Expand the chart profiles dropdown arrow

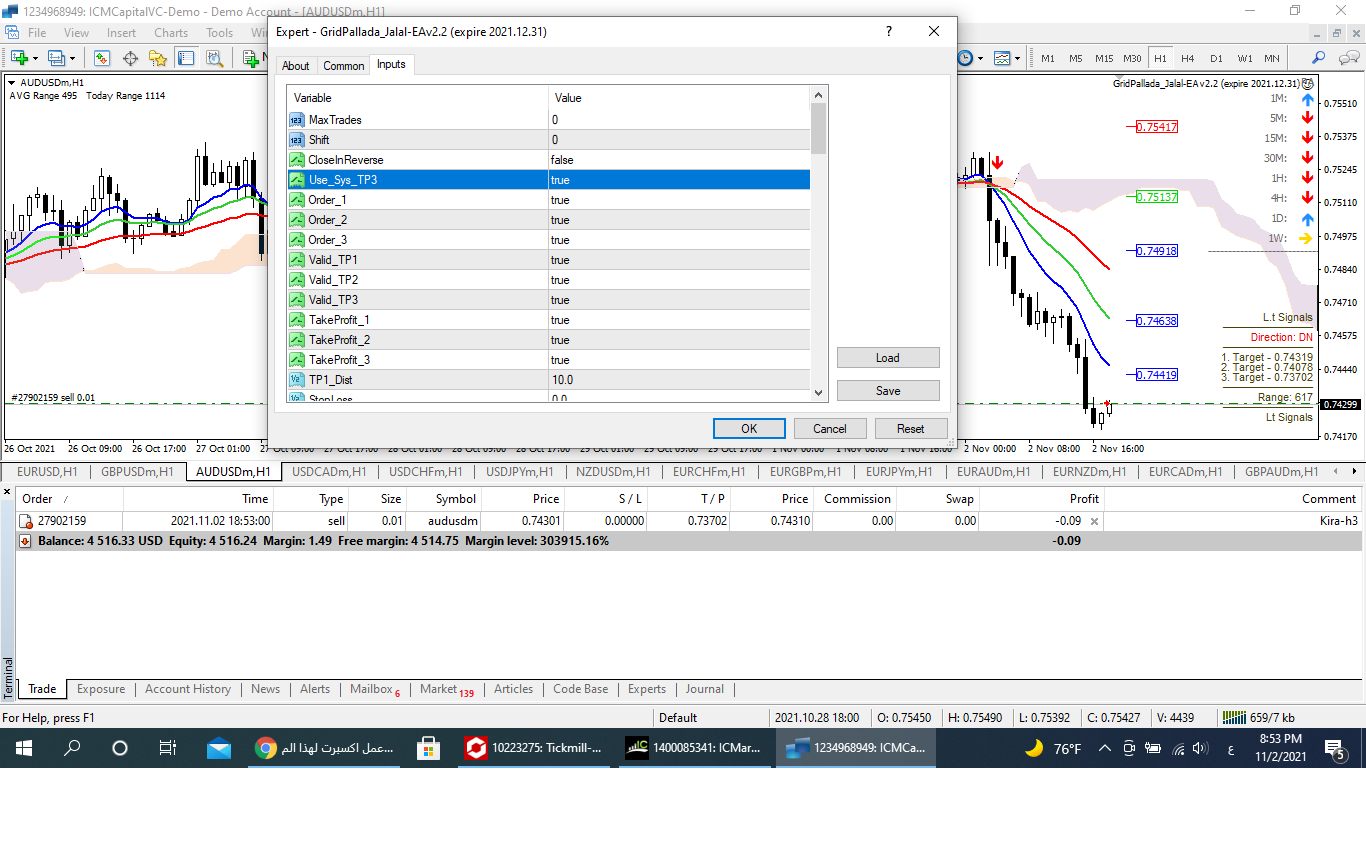point(74,58)
